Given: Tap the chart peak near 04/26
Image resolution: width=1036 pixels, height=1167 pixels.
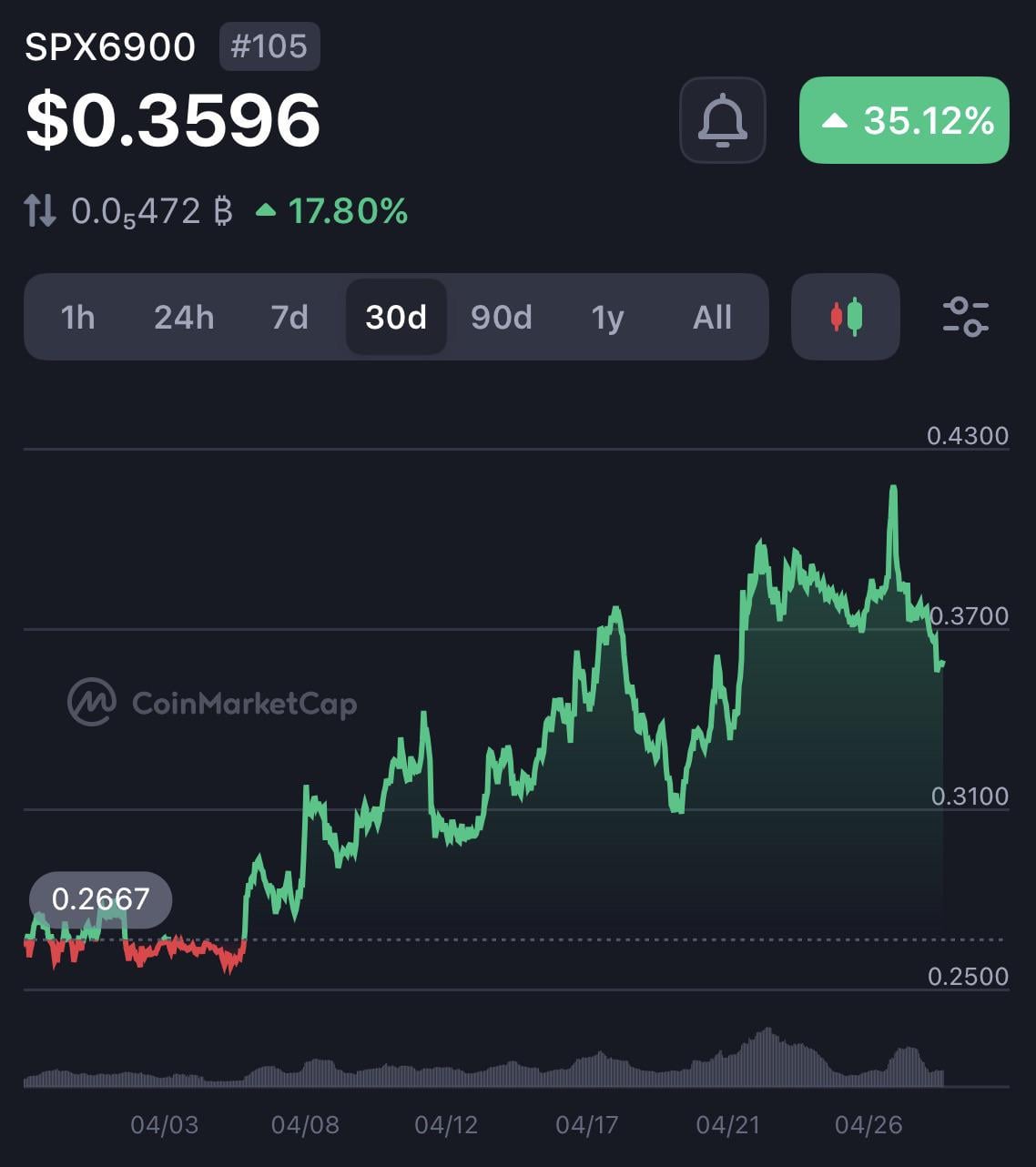Looking at the screenshot, I should pos(893,489).
